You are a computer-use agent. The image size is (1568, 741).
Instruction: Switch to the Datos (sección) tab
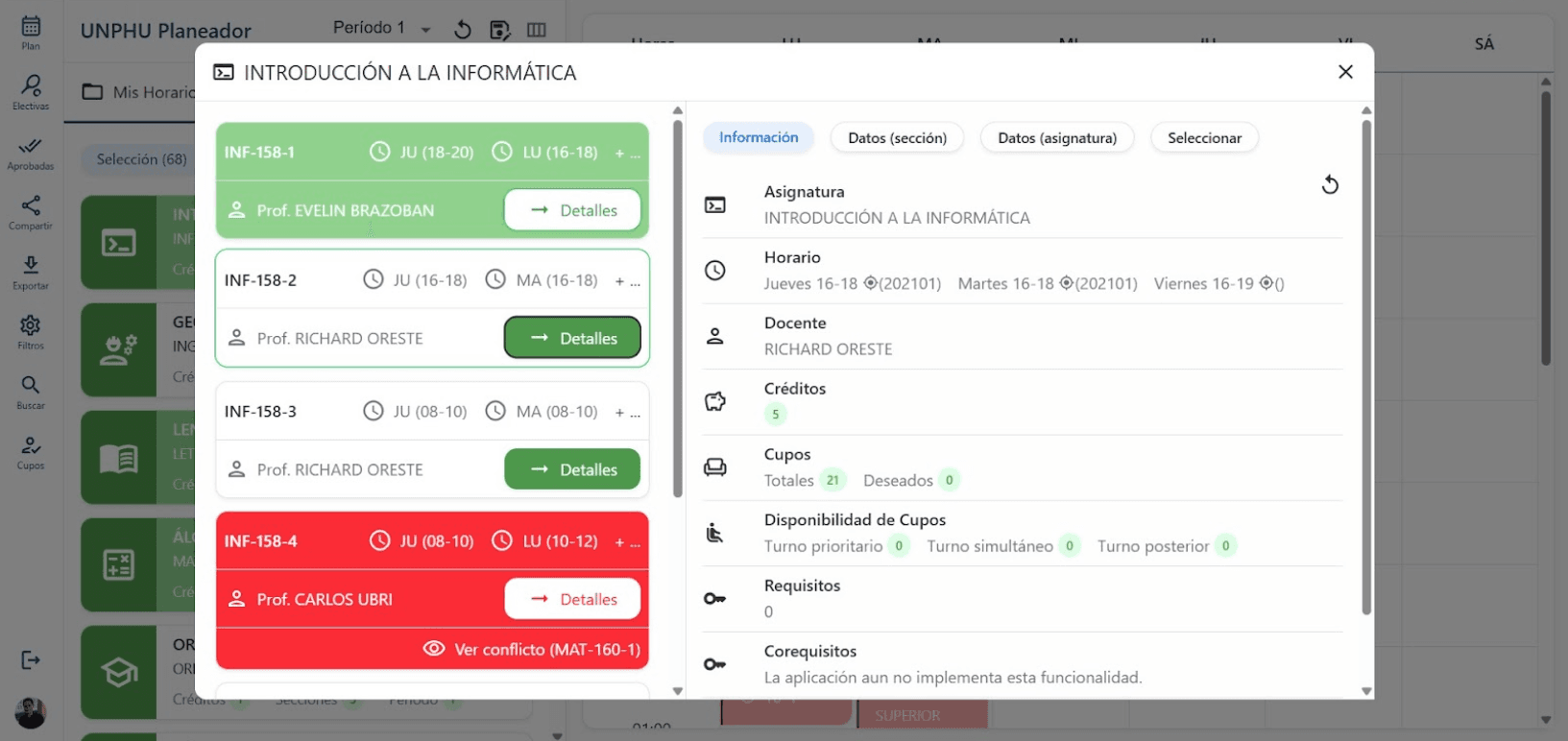(x=897, y=137)
